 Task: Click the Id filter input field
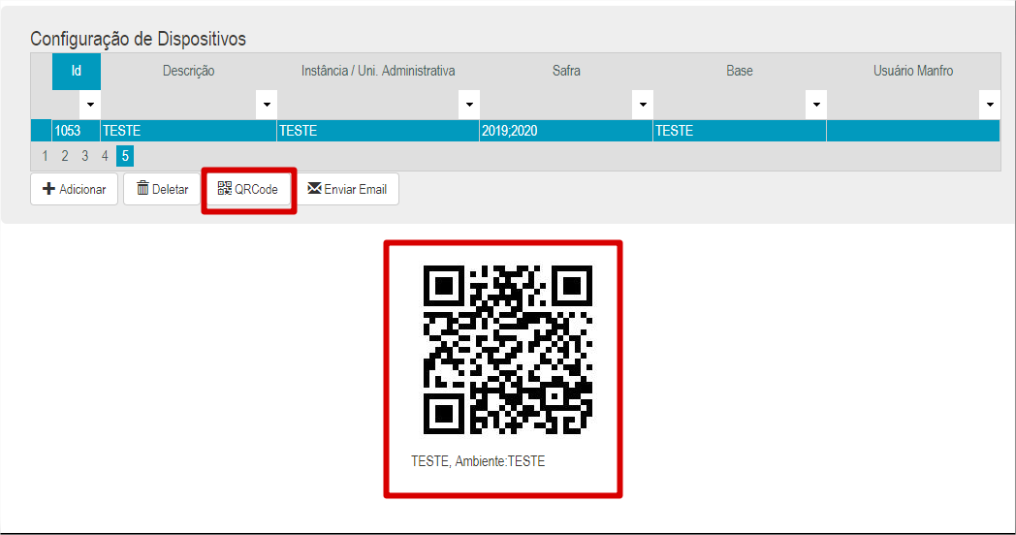coord(66,104)
